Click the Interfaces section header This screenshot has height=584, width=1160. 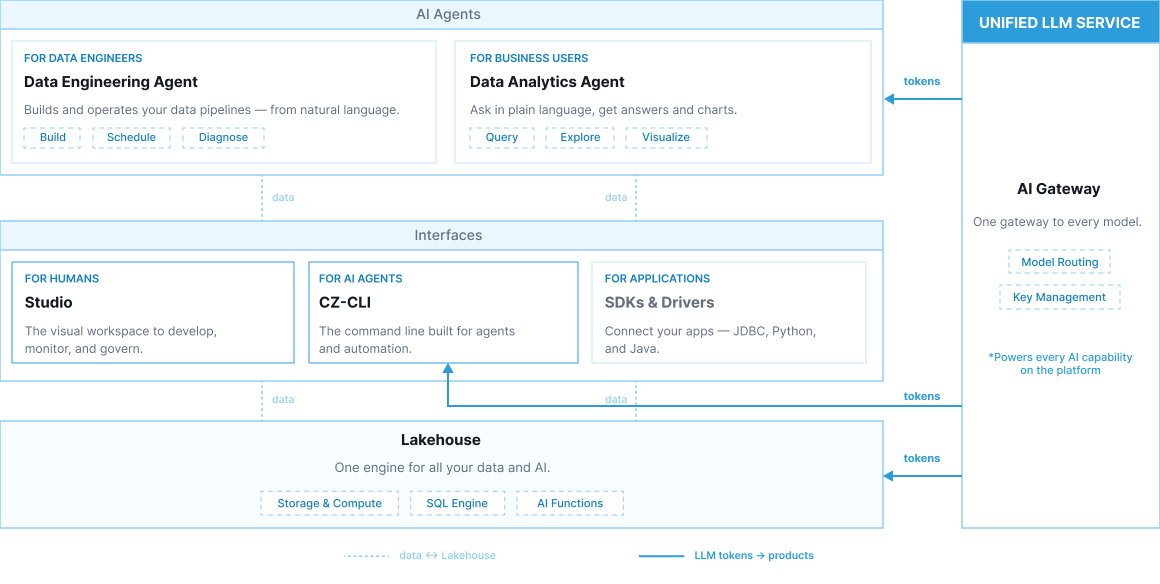tap(442, 235)
